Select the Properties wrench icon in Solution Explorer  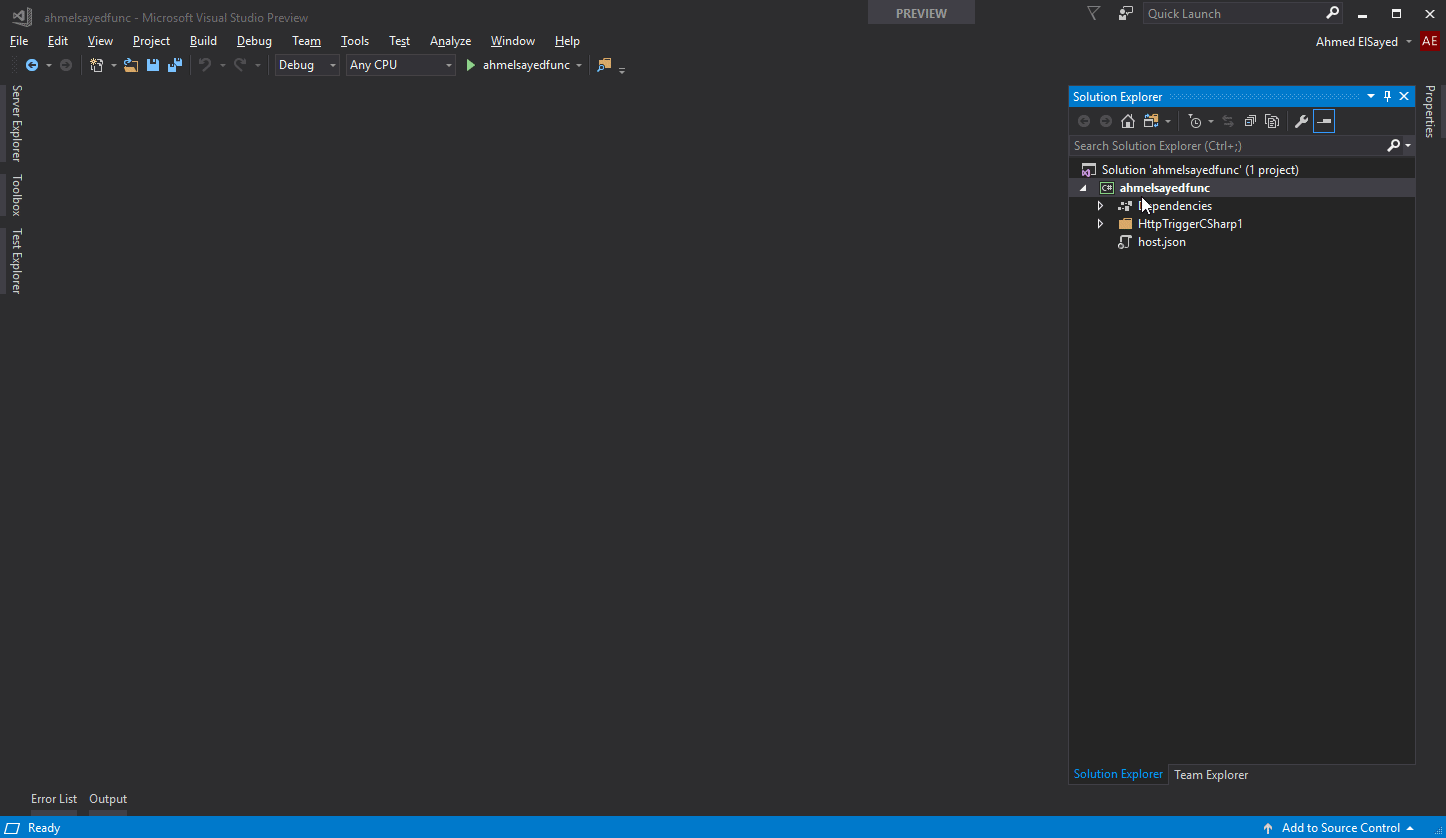[1302, 121]
